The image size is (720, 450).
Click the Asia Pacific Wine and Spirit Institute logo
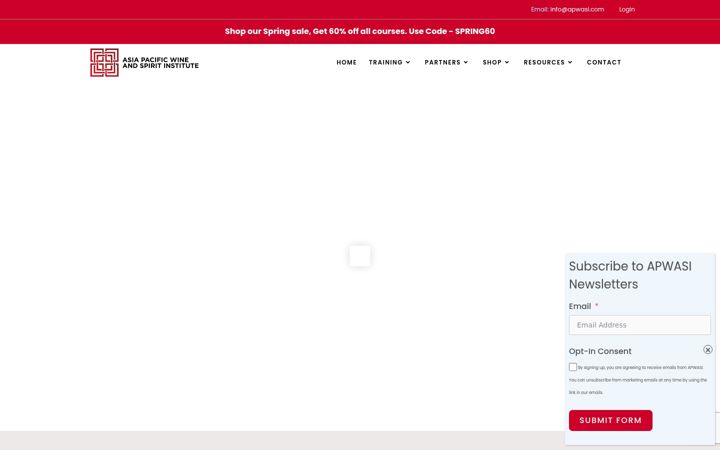coord(144,62)
